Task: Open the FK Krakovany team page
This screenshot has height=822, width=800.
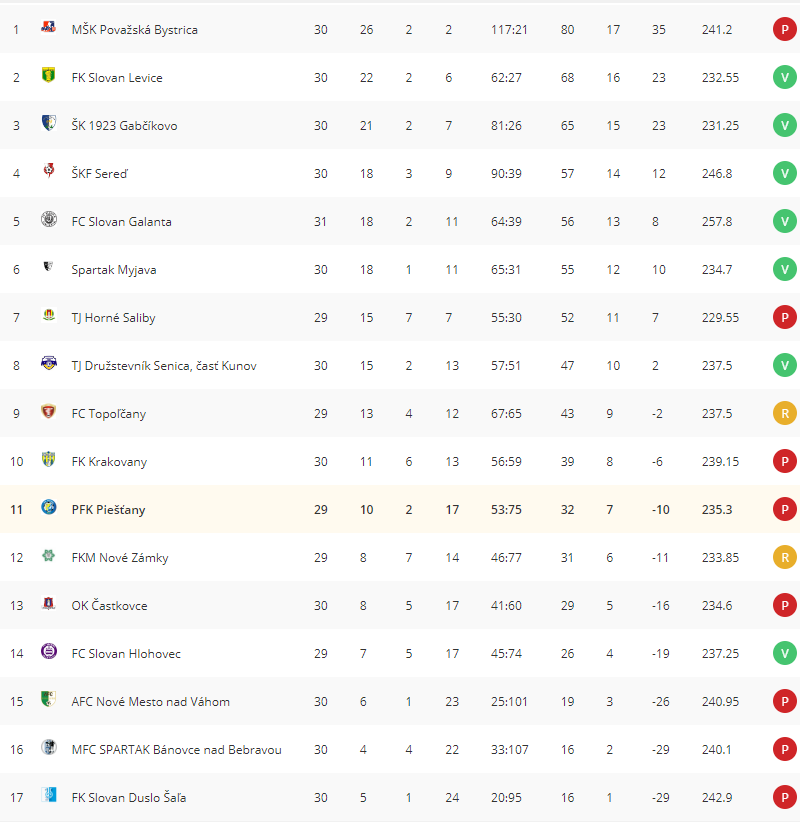Action: click(x=109, y=462)
